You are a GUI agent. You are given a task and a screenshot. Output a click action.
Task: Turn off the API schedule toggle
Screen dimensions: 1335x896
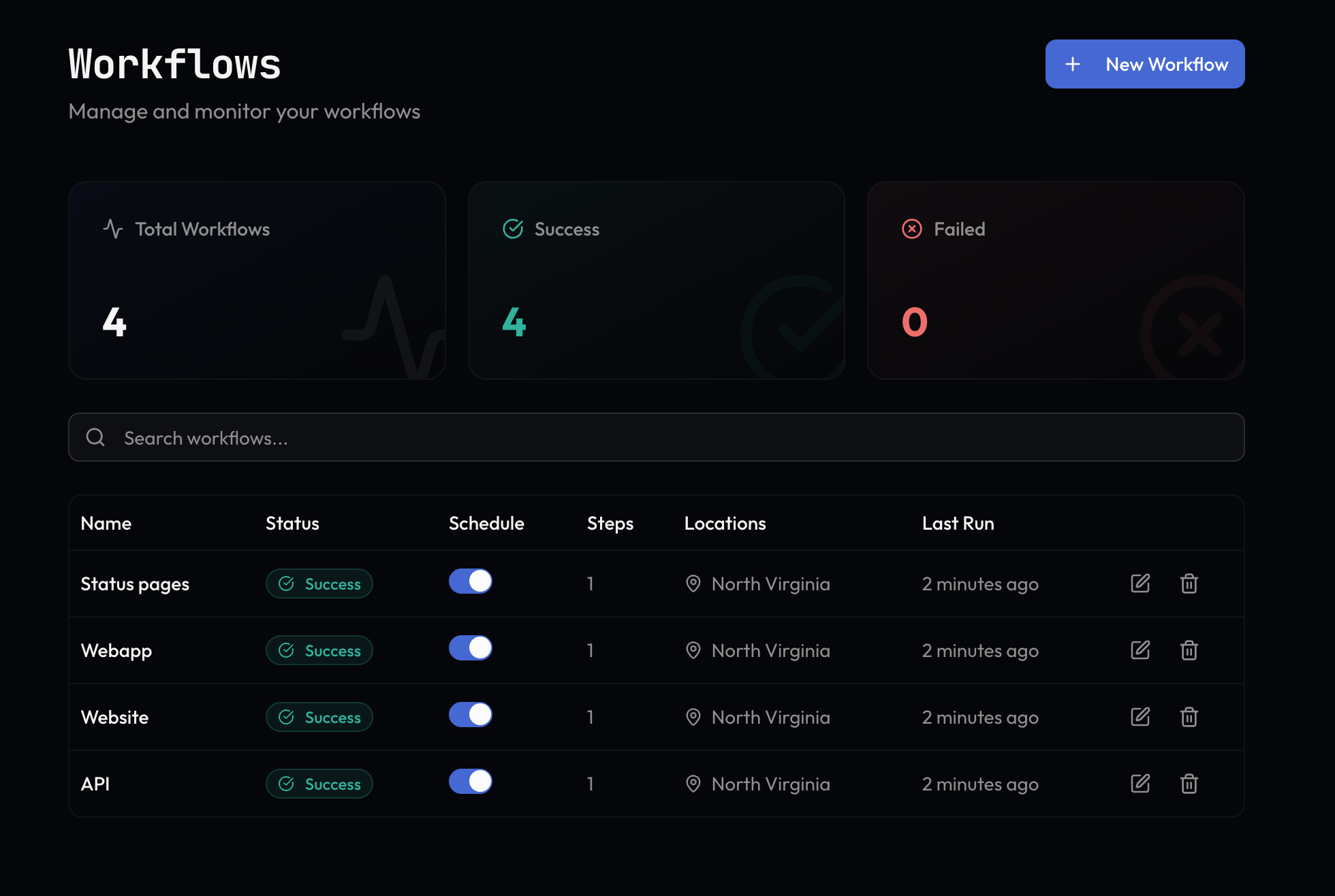(x=470, y=782)
